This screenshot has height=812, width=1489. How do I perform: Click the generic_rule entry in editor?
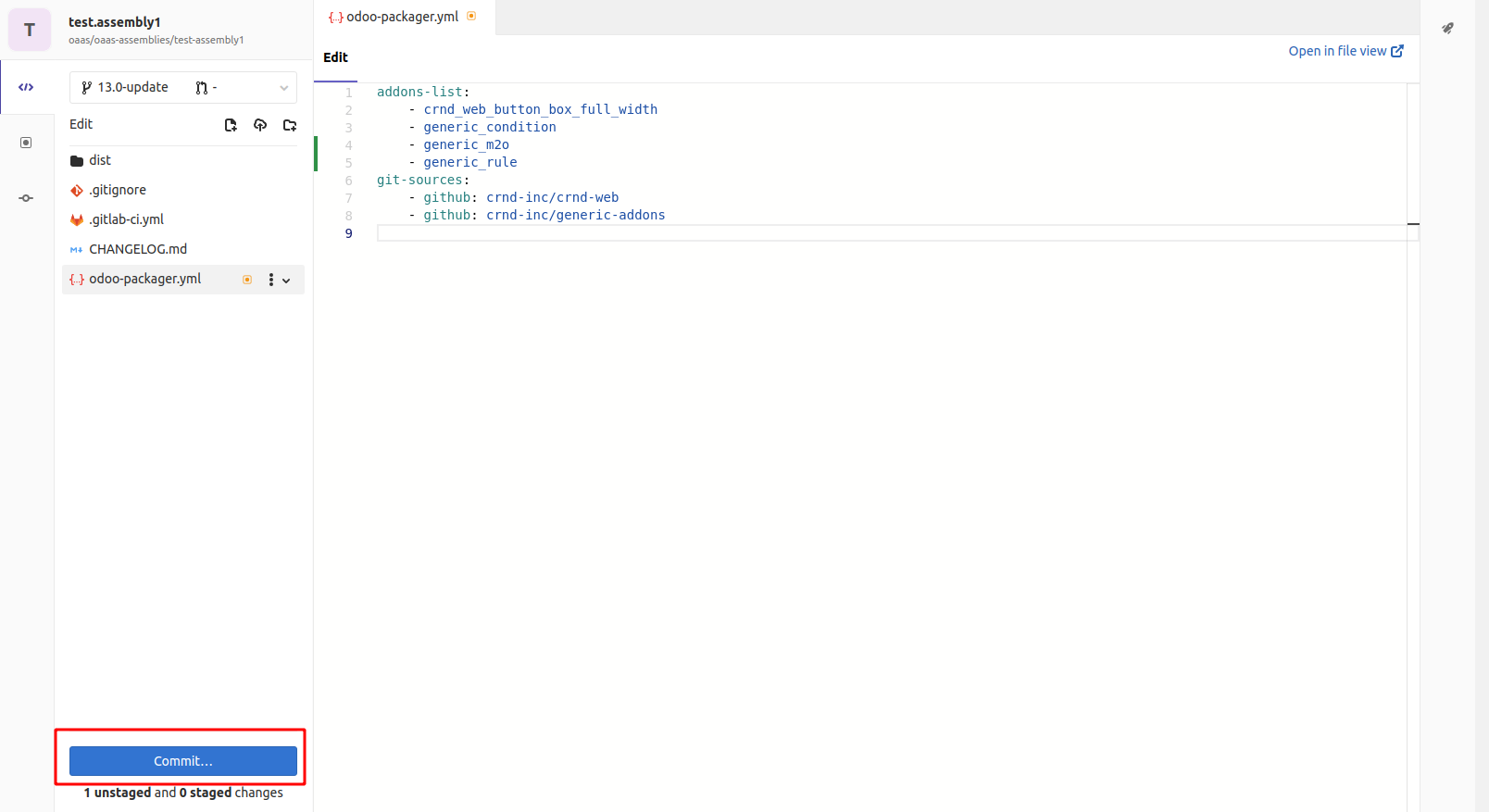coord(470,162)
